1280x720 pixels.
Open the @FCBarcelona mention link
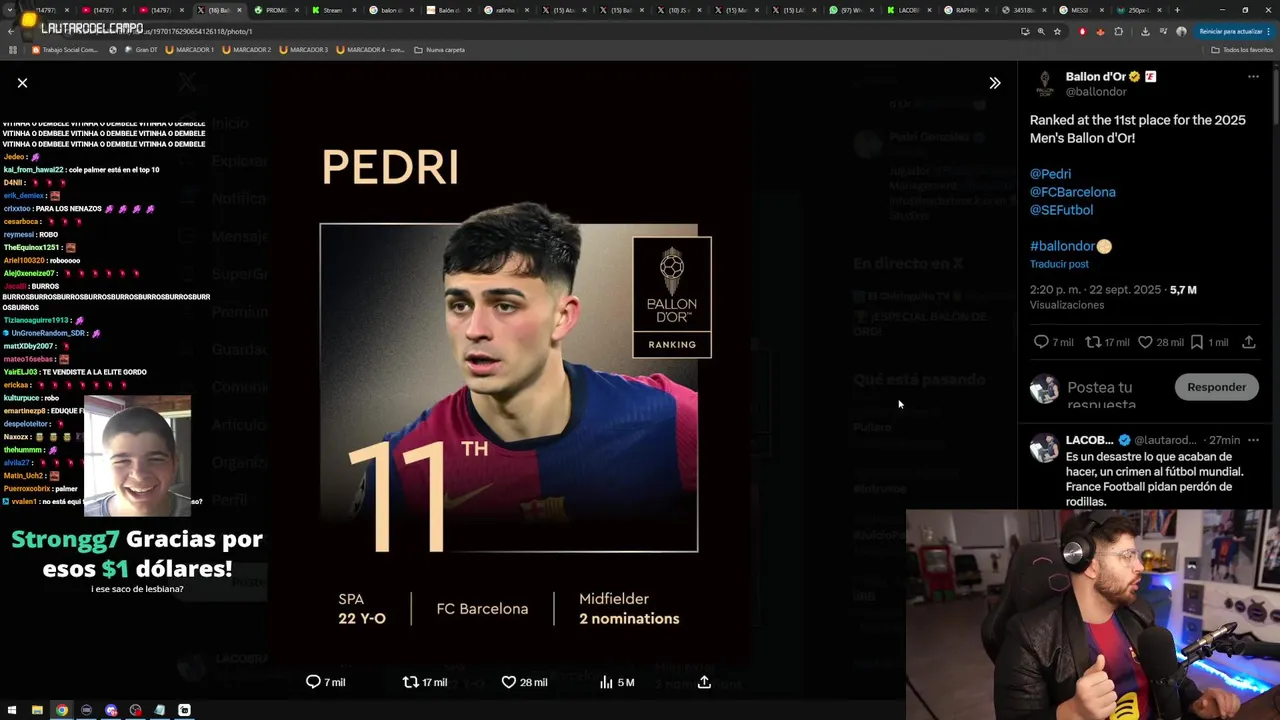(1072, 192)
